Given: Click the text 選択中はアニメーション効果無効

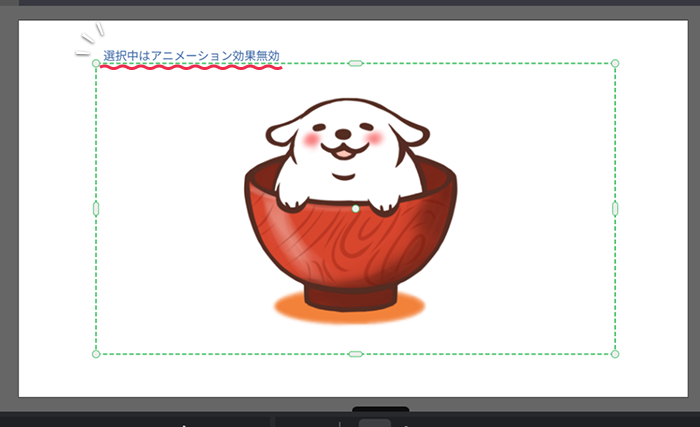Looking at the screenshot, I should 192,56.
